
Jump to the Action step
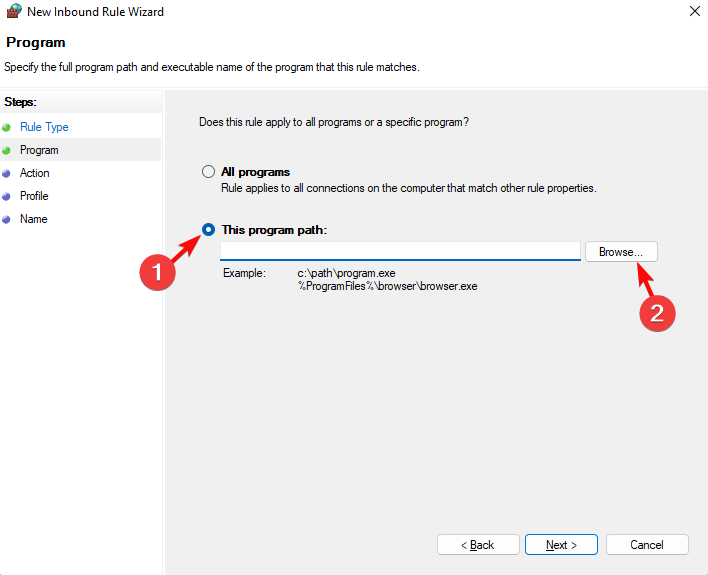[x=35, y=173]
